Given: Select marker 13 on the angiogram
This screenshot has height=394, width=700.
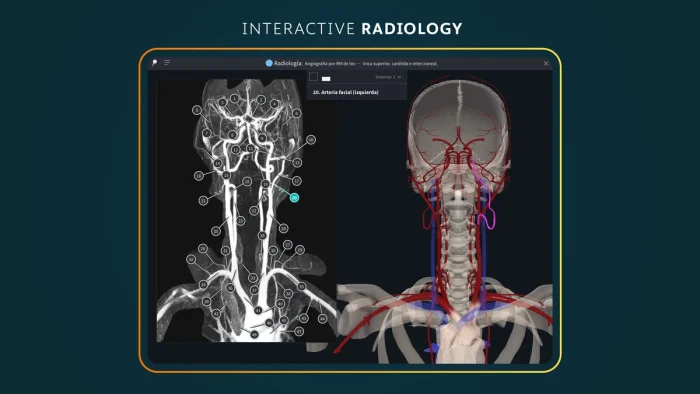Looking at the screenshot, I should 297,162.
